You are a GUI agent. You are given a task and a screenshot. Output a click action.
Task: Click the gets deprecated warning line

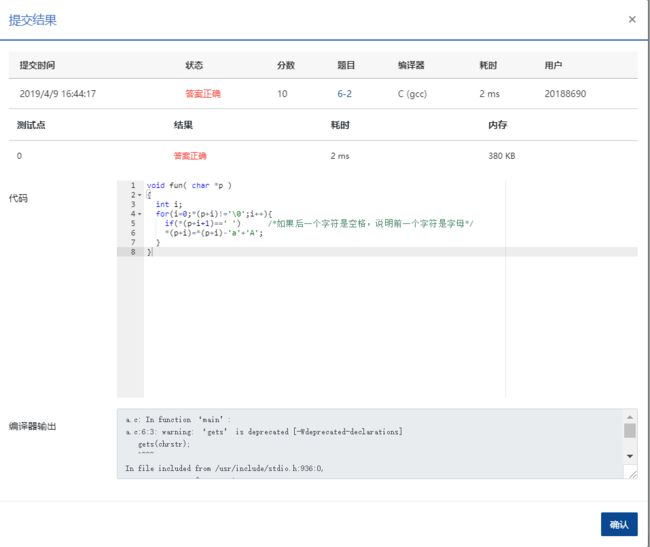pos(264,432)
